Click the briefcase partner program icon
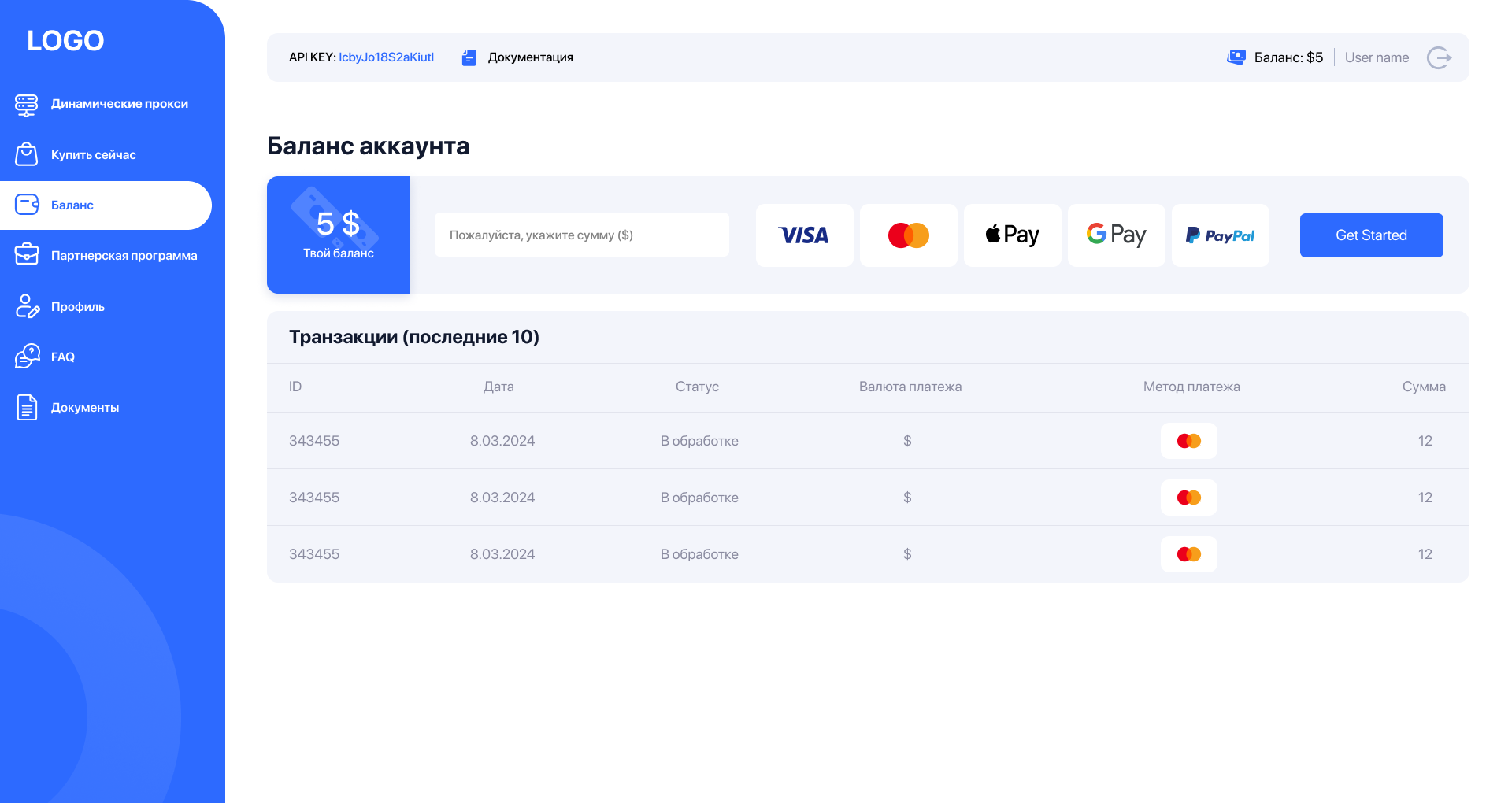1512x803 pixels. [27, 255]
